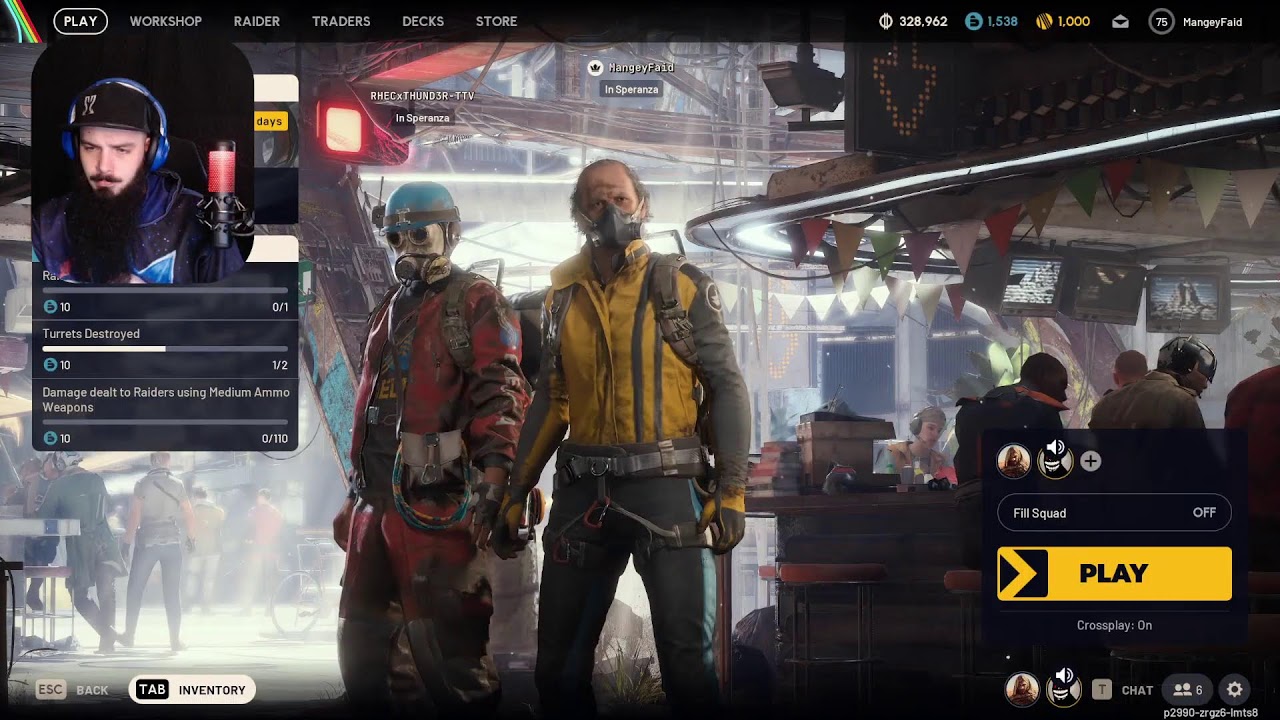1280x720 pixels.
Task: Click the 0/1 progress count
Action: coord(280,307)
